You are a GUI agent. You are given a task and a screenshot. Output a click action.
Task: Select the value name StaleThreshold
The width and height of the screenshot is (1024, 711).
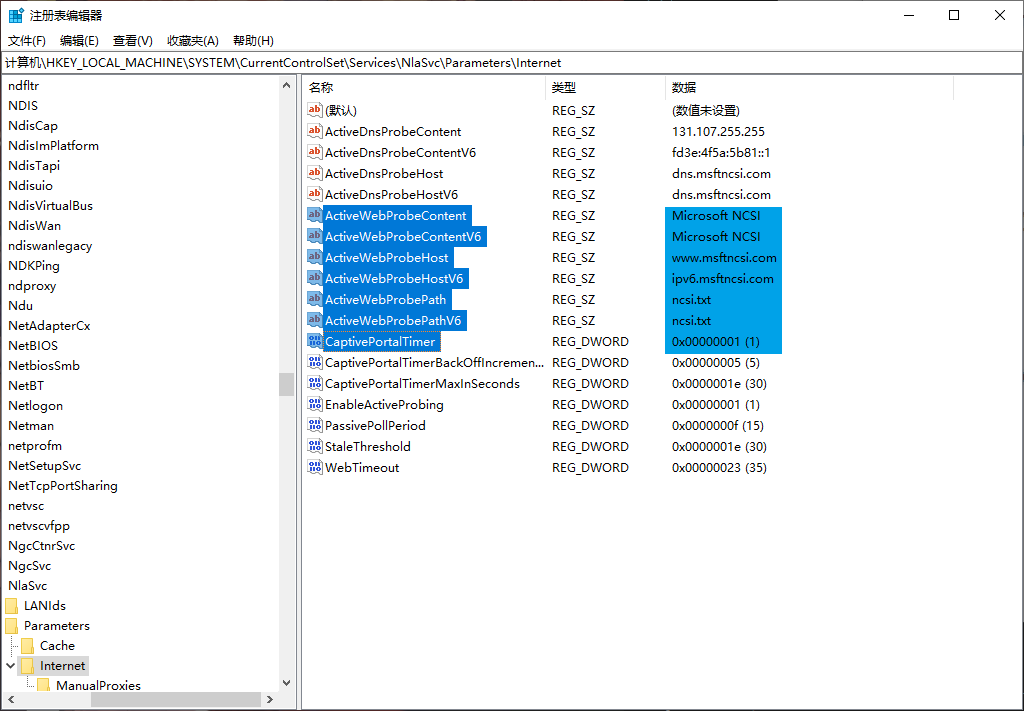[x=368, y=447]
